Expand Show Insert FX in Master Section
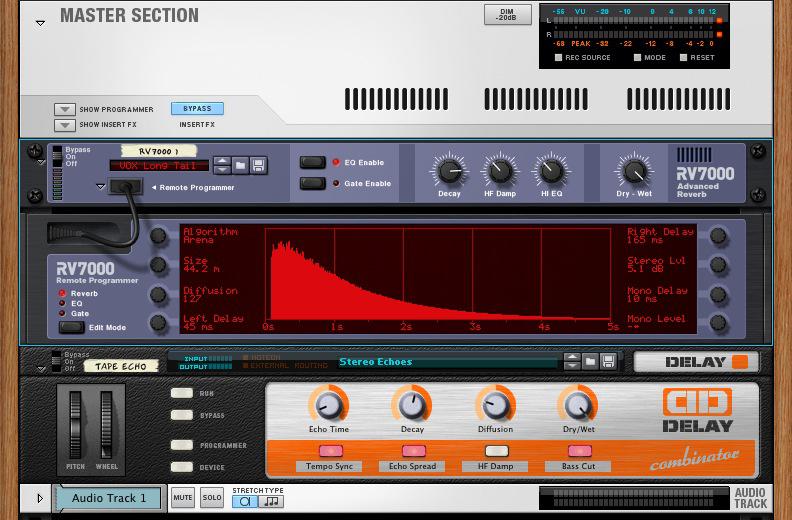The width and height of the screenshot is (792, 520). 65,125
